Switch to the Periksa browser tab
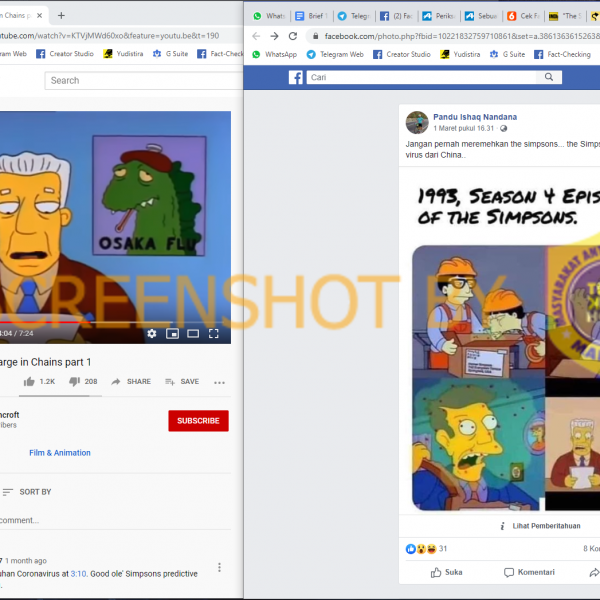Screen dimensions: 600x600 [x=439, y=16]
